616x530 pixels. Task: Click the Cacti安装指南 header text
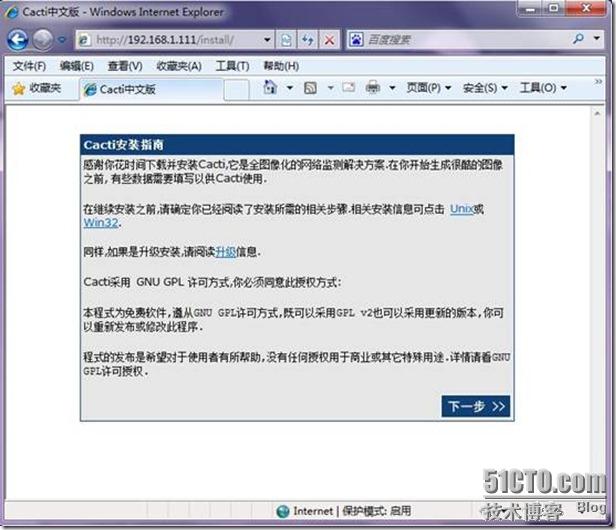coord(123,145)
